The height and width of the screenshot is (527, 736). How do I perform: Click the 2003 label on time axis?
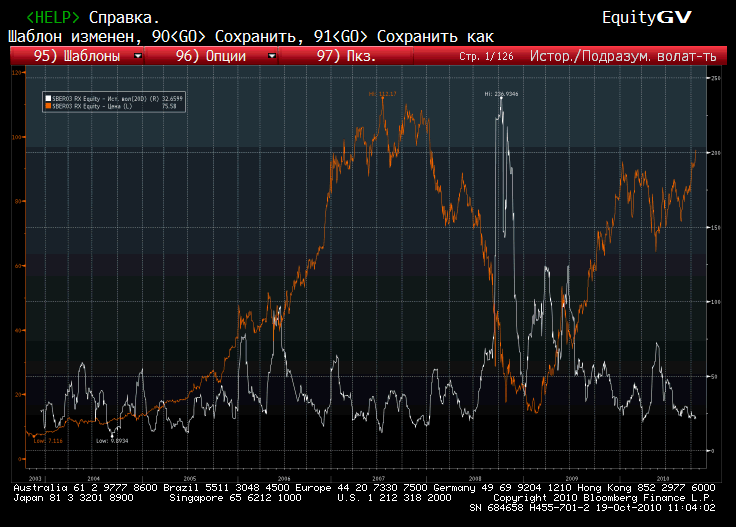(35, 479)
